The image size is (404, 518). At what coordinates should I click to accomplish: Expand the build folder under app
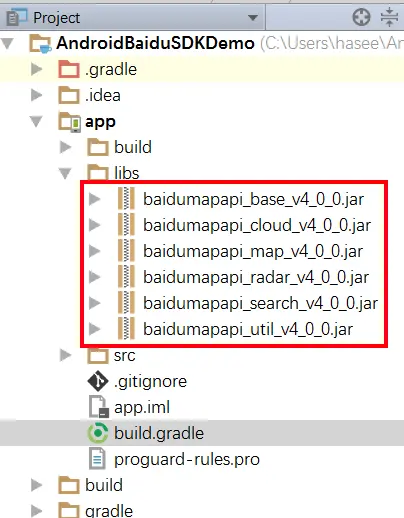(65, 147)
